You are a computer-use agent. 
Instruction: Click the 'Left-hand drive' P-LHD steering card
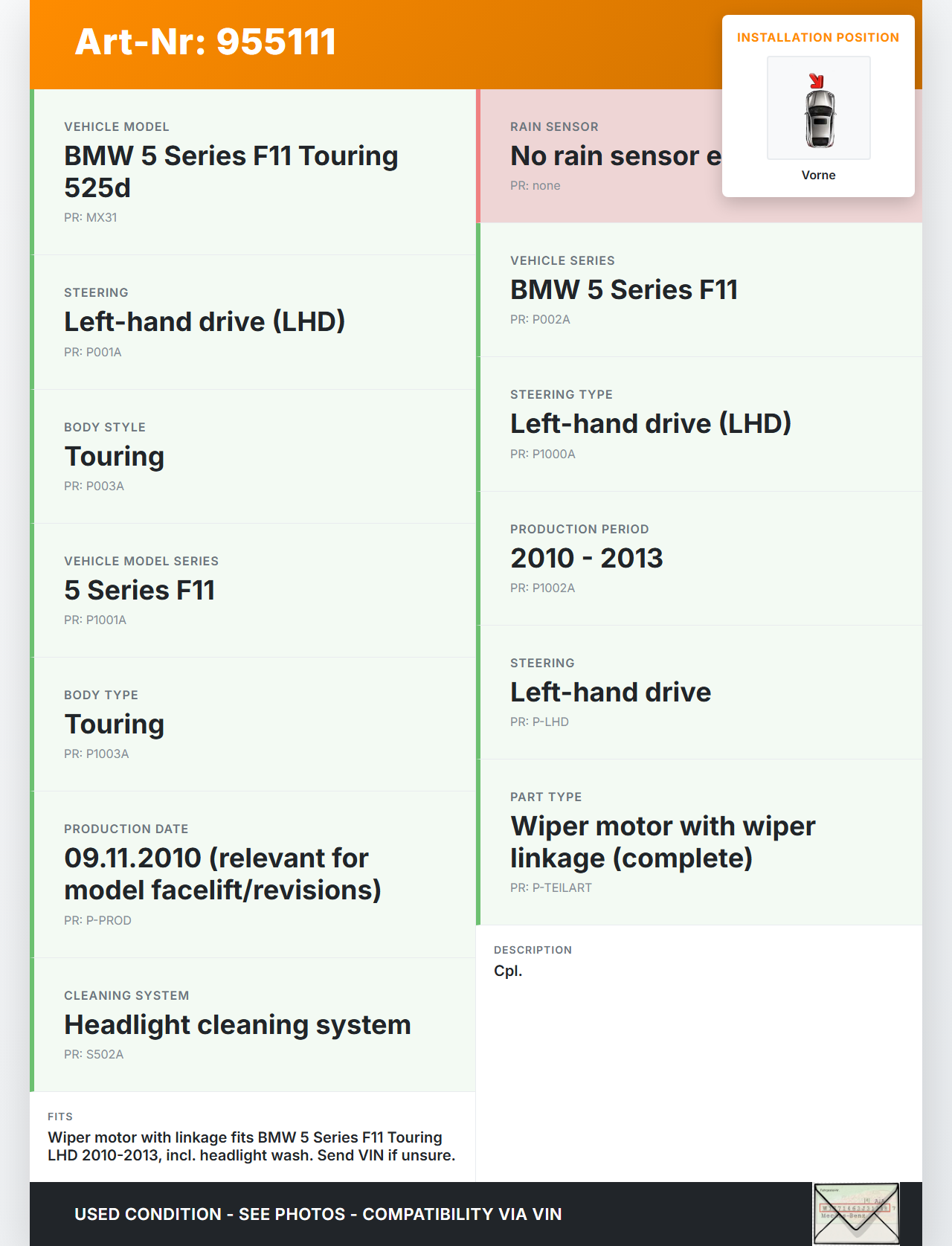699,692
